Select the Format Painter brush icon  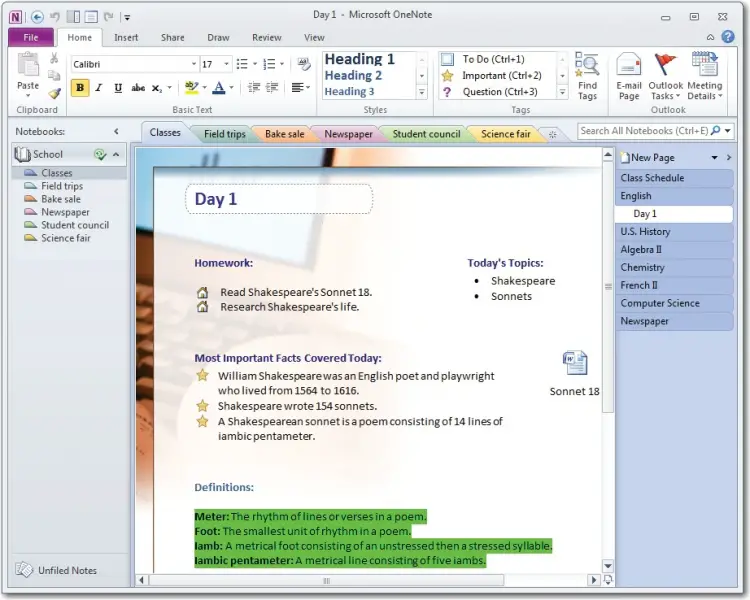tap(55, 93)
